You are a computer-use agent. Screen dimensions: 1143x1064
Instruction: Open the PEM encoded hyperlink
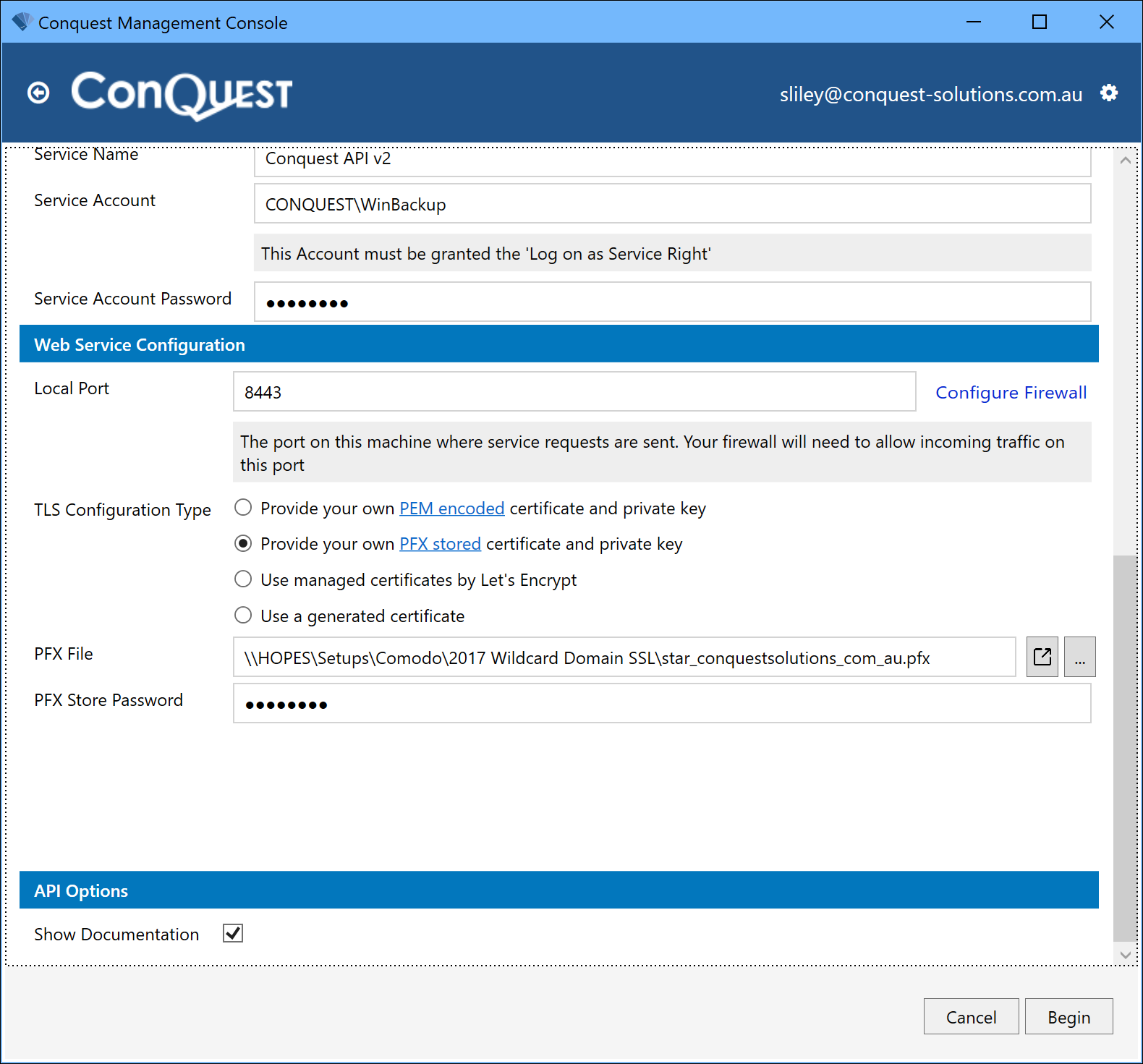pos(452,508)
